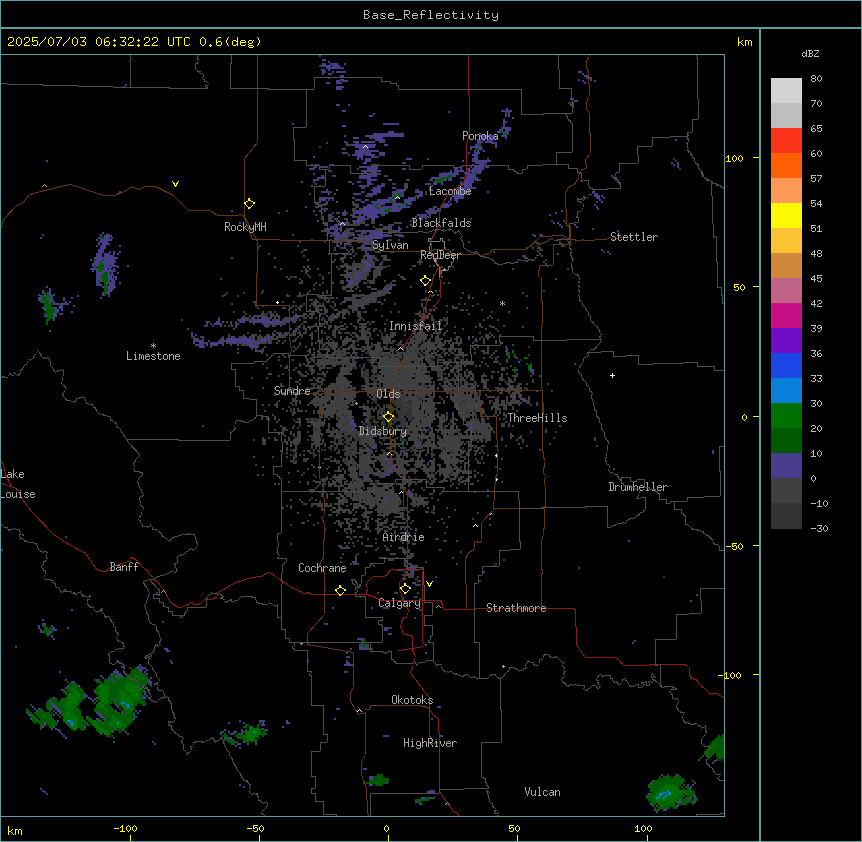Select the green 30-20 dBZ legend band
Viewport: 862px width, 842px height.
[x=786, y=416]
